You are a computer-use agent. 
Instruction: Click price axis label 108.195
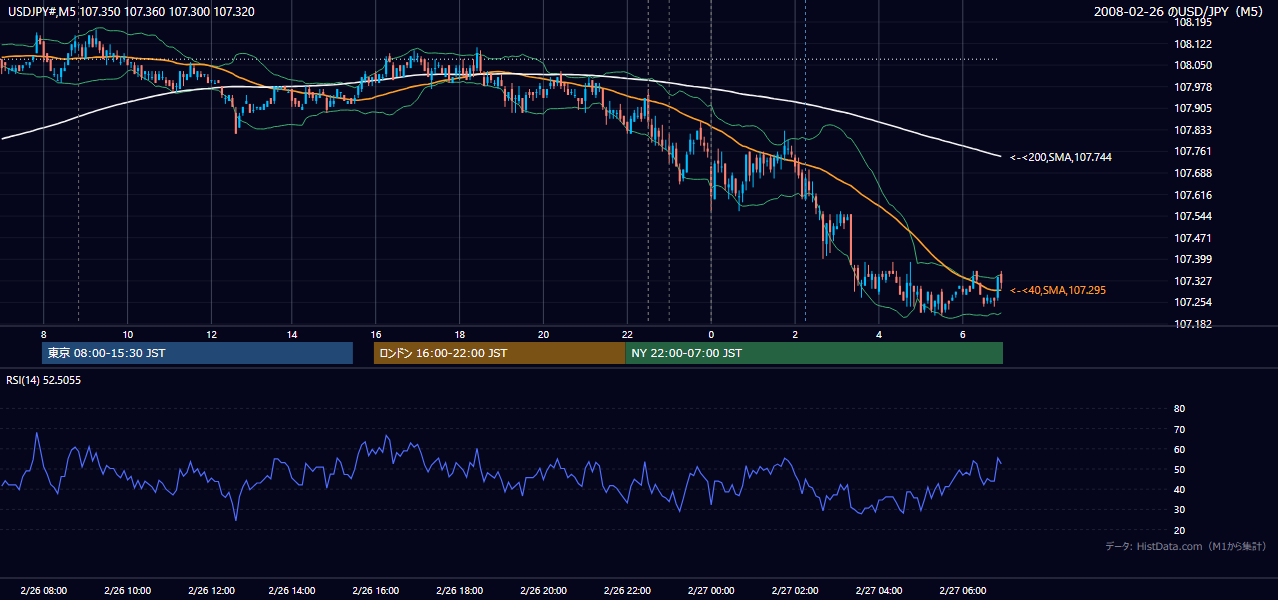pyautogui.click(x=1193, y=22)
